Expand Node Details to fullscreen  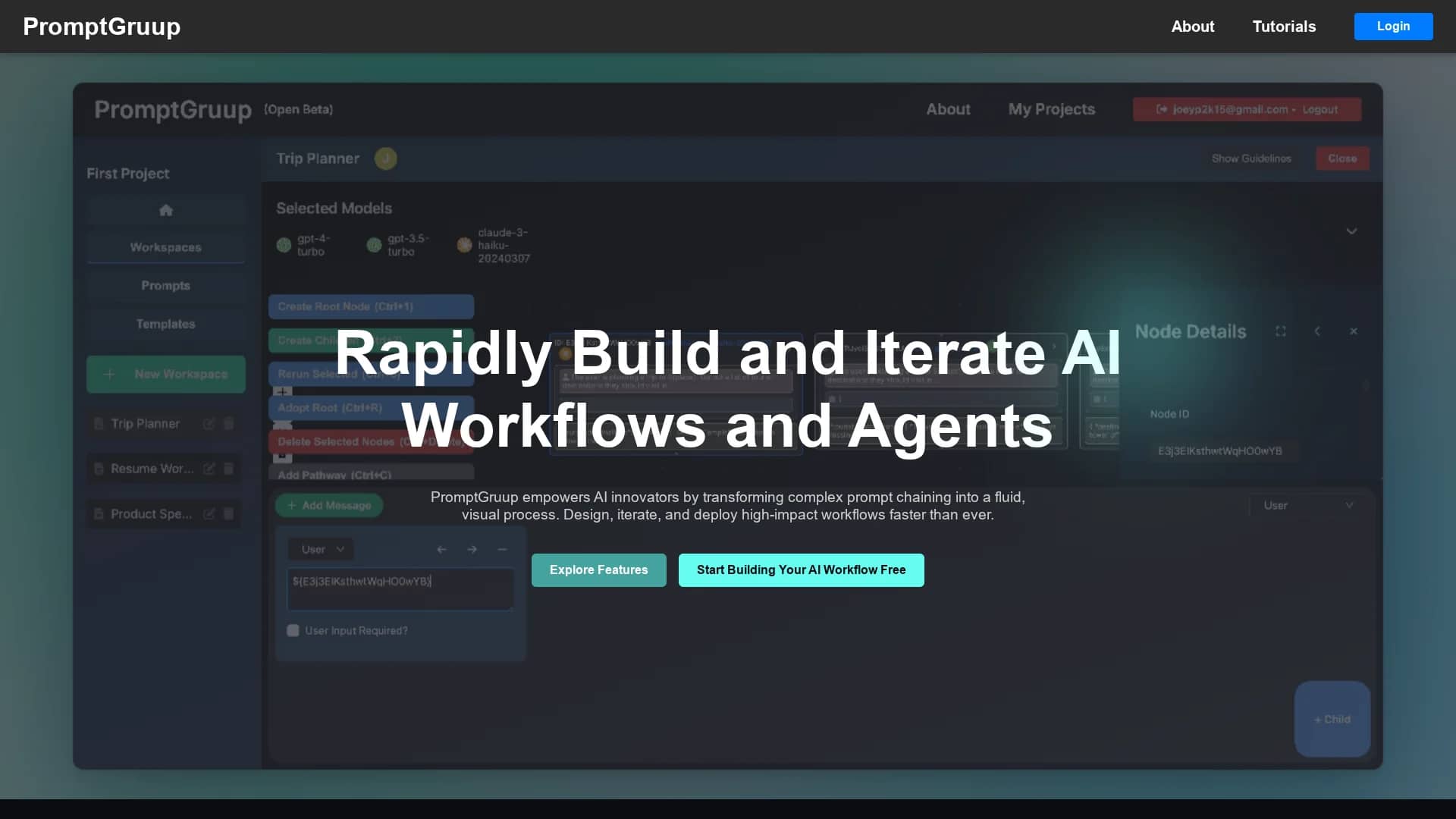(x=1281, y=331)
